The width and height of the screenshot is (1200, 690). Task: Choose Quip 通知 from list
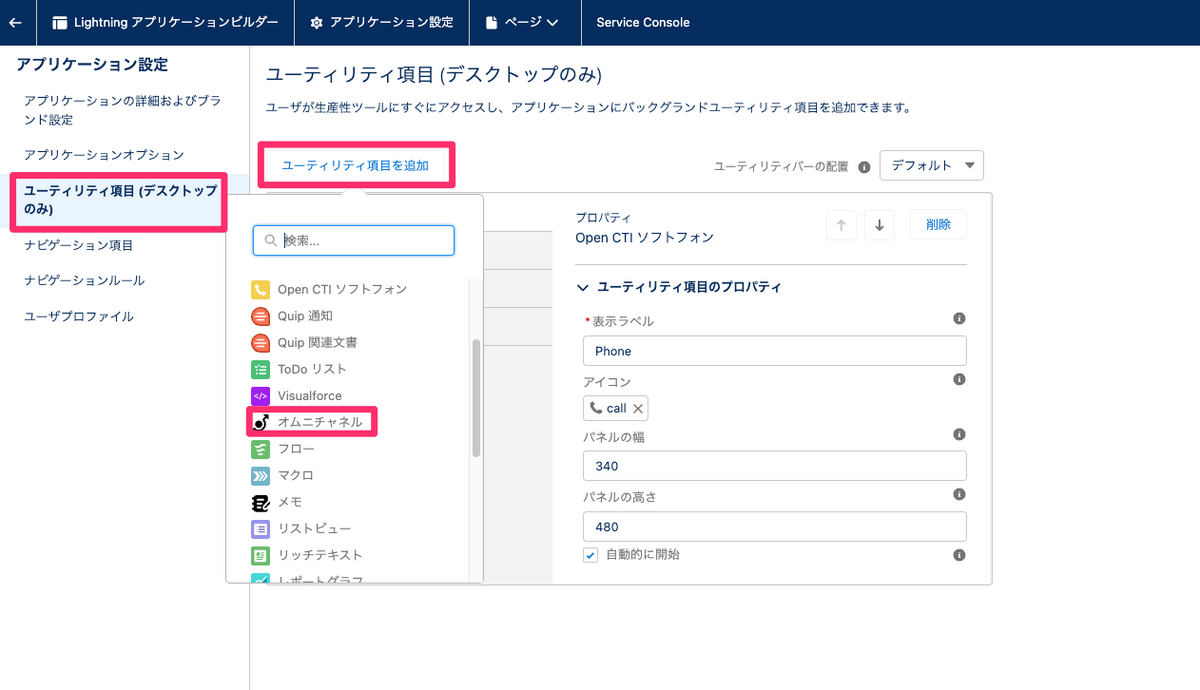305,316
